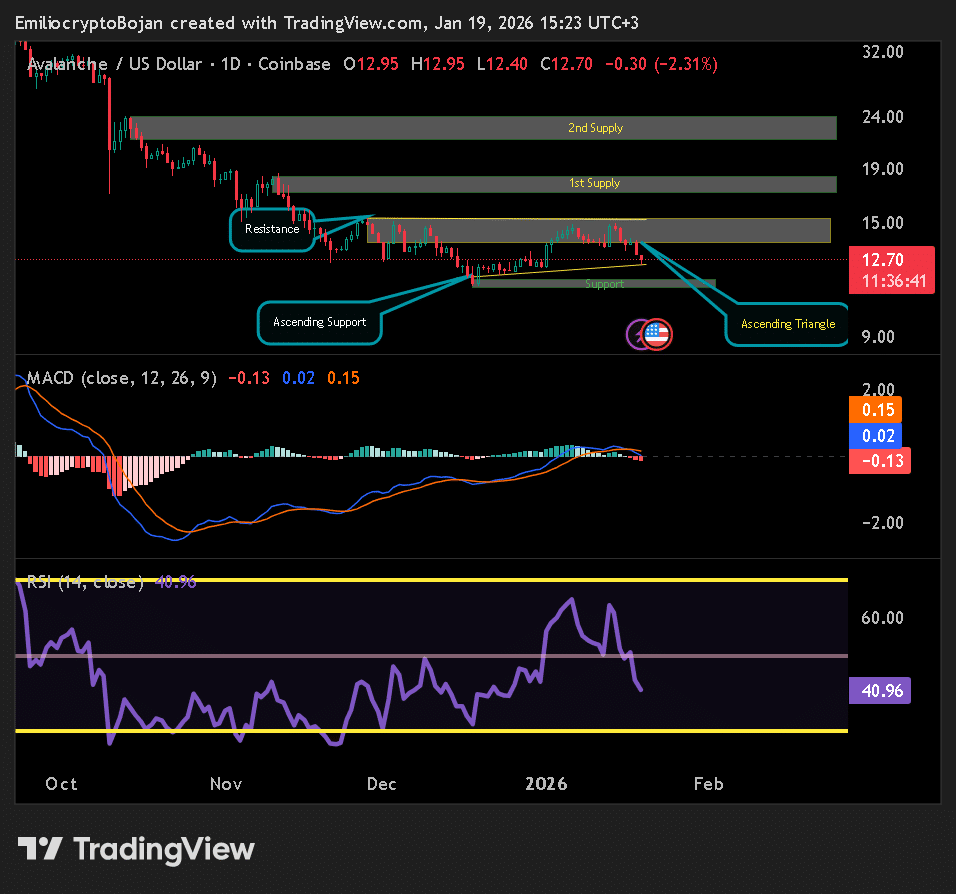Select the green Support zone label
956x894 pixels.
[604, 284]
